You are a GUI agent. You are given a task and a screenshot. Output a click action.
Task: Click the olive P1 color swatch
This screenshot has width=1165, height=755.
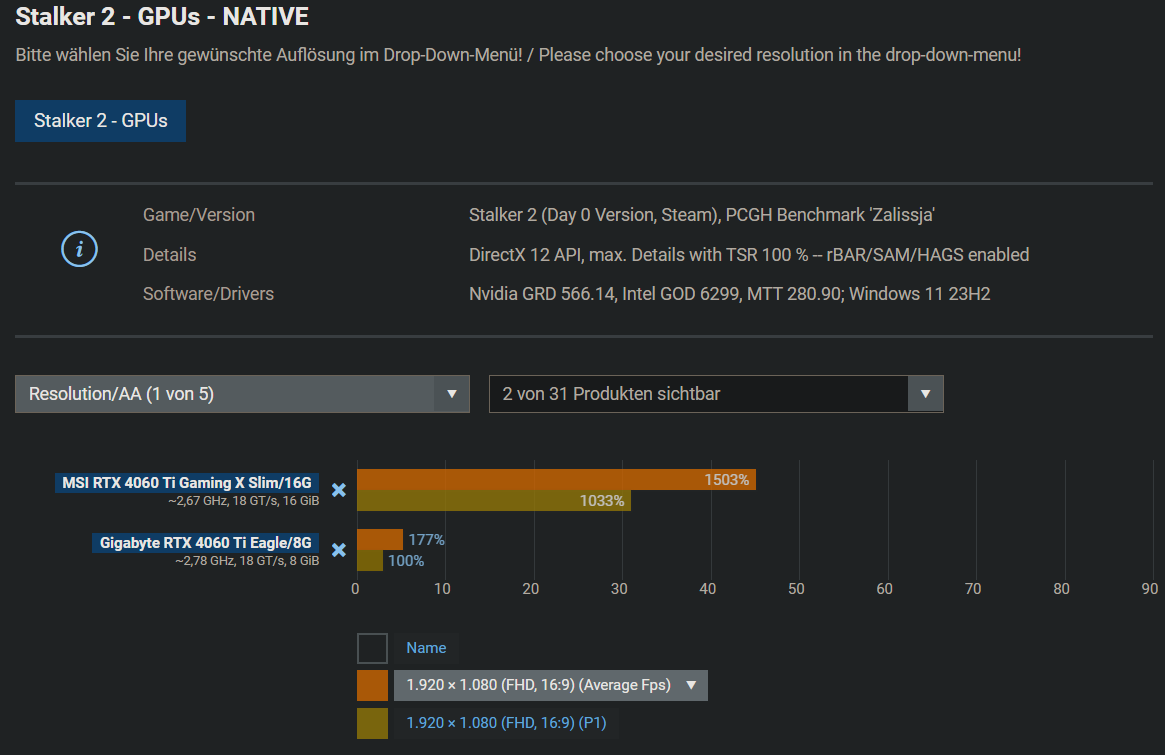(372, 723)
